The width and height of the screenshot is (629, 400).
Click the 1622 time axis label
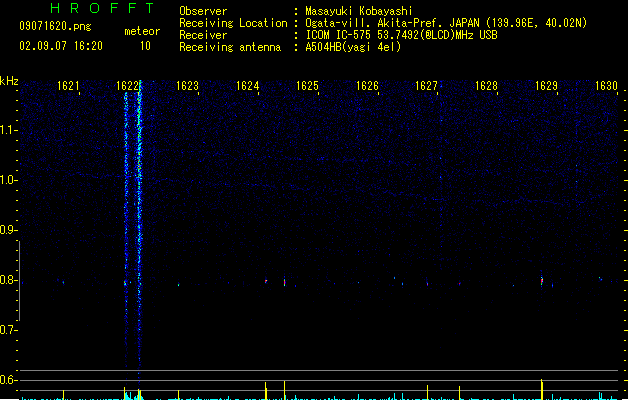point(128,86)
